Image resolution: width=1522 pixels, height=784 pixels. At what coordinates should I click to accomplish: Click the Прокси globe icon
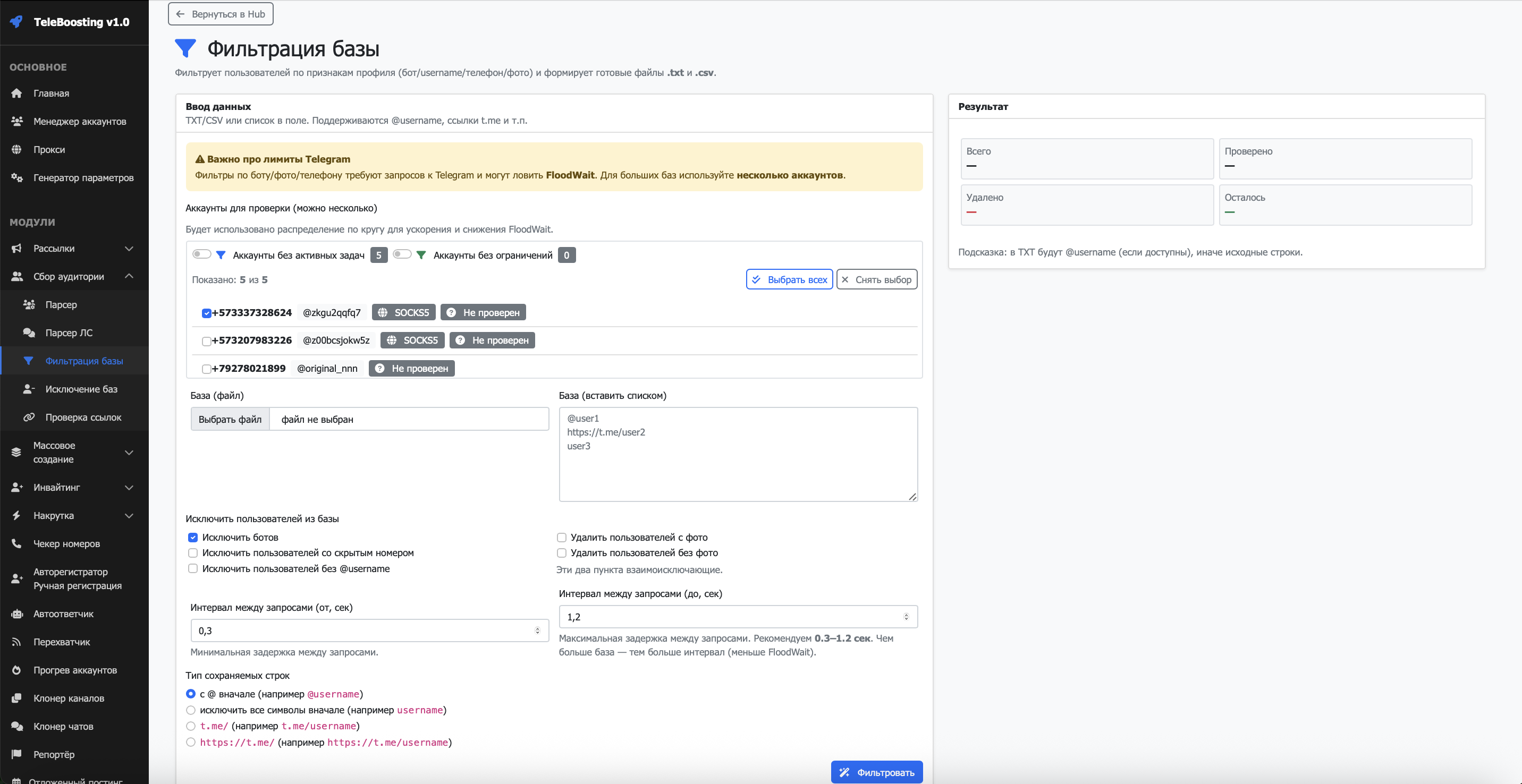16,149
